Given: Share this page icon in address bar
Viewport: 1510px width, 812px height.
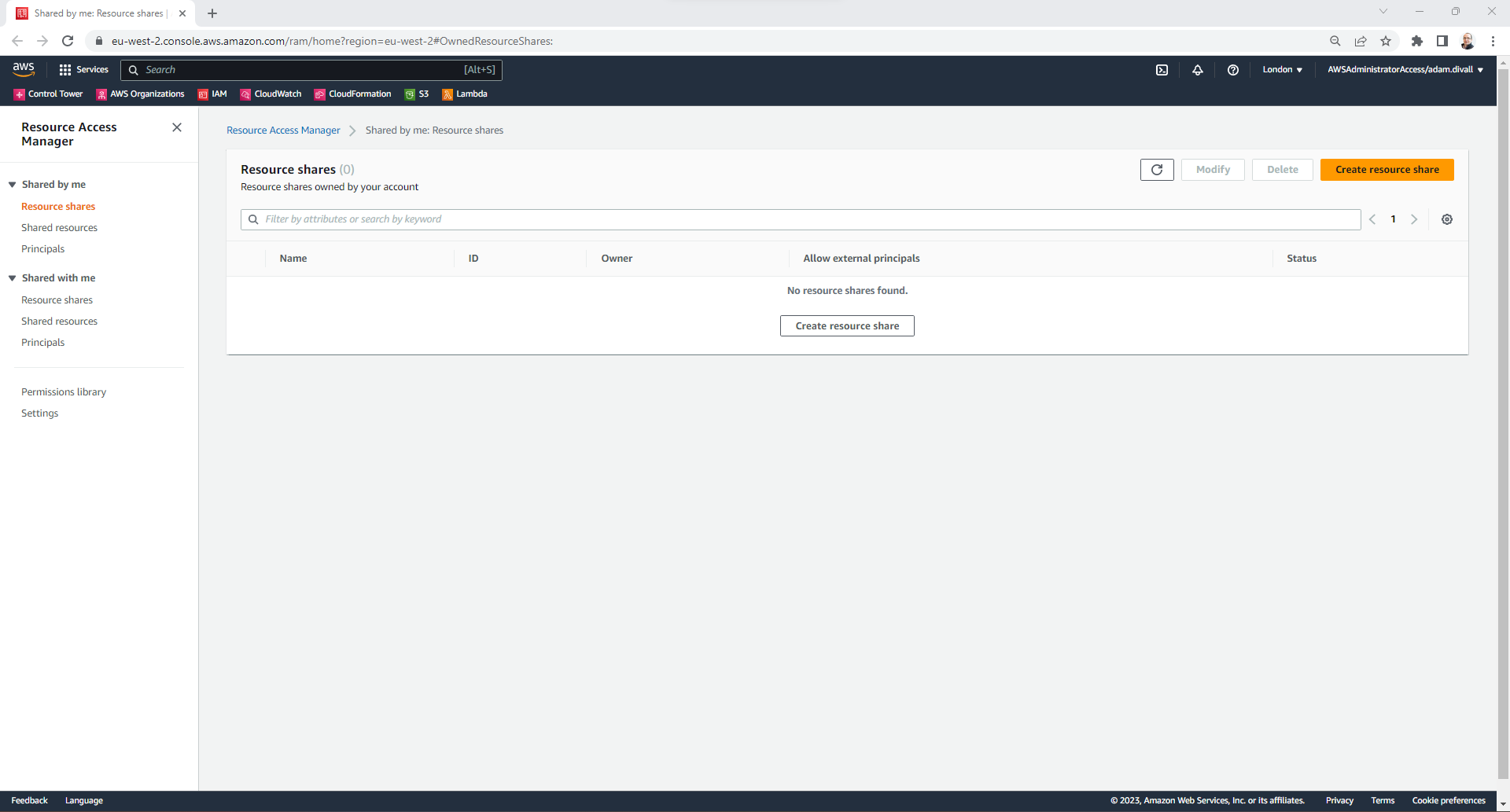Looking at the screenshot, I should (x=1361, y=41).
